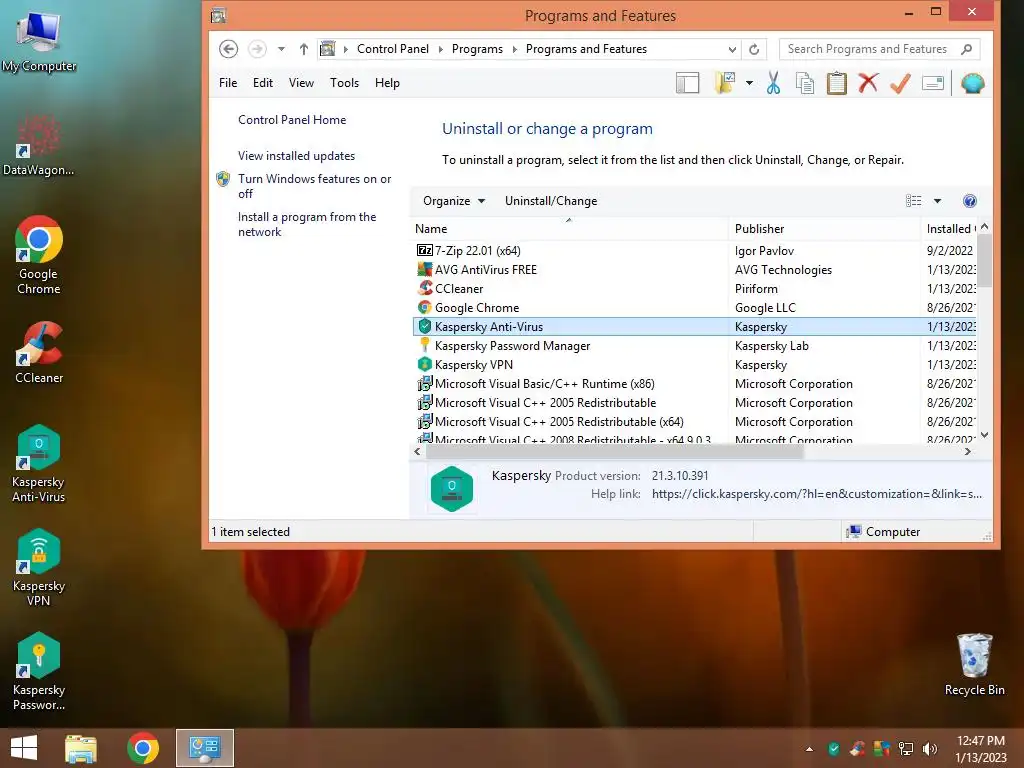Click the Copy toolbar icon
This screenshot has height=768, width=1024.
(x=805, y=83)
